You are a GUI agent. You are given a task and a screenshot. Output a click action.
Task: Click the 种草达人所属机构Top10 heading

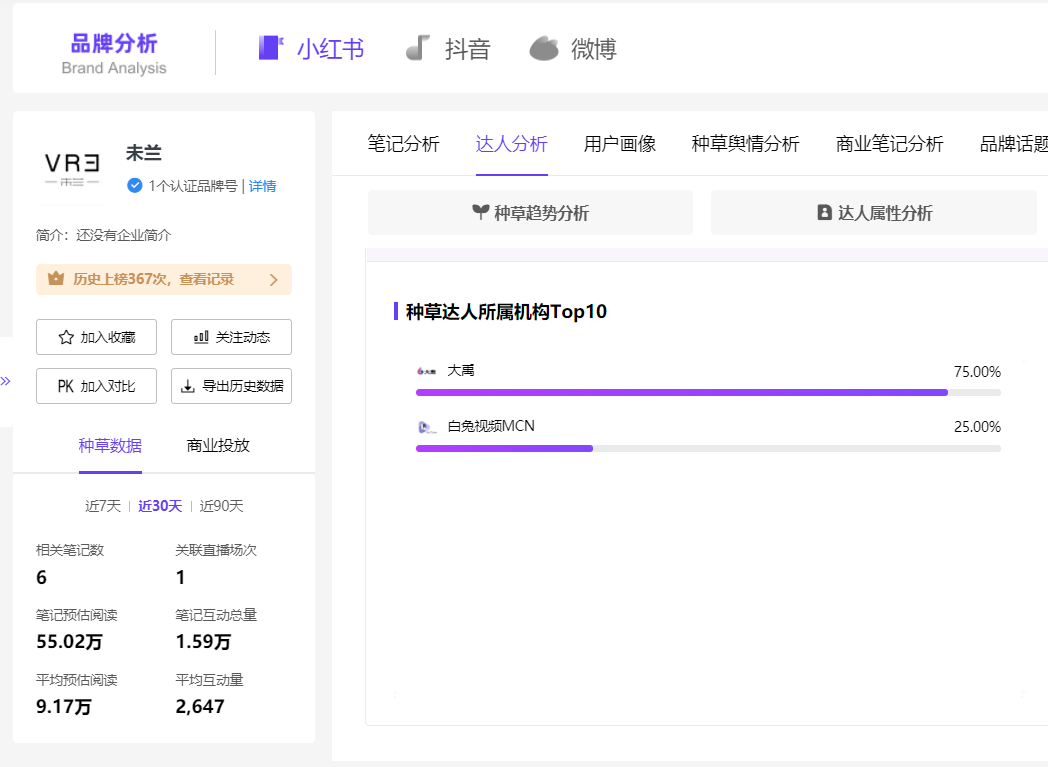[507, 311]
